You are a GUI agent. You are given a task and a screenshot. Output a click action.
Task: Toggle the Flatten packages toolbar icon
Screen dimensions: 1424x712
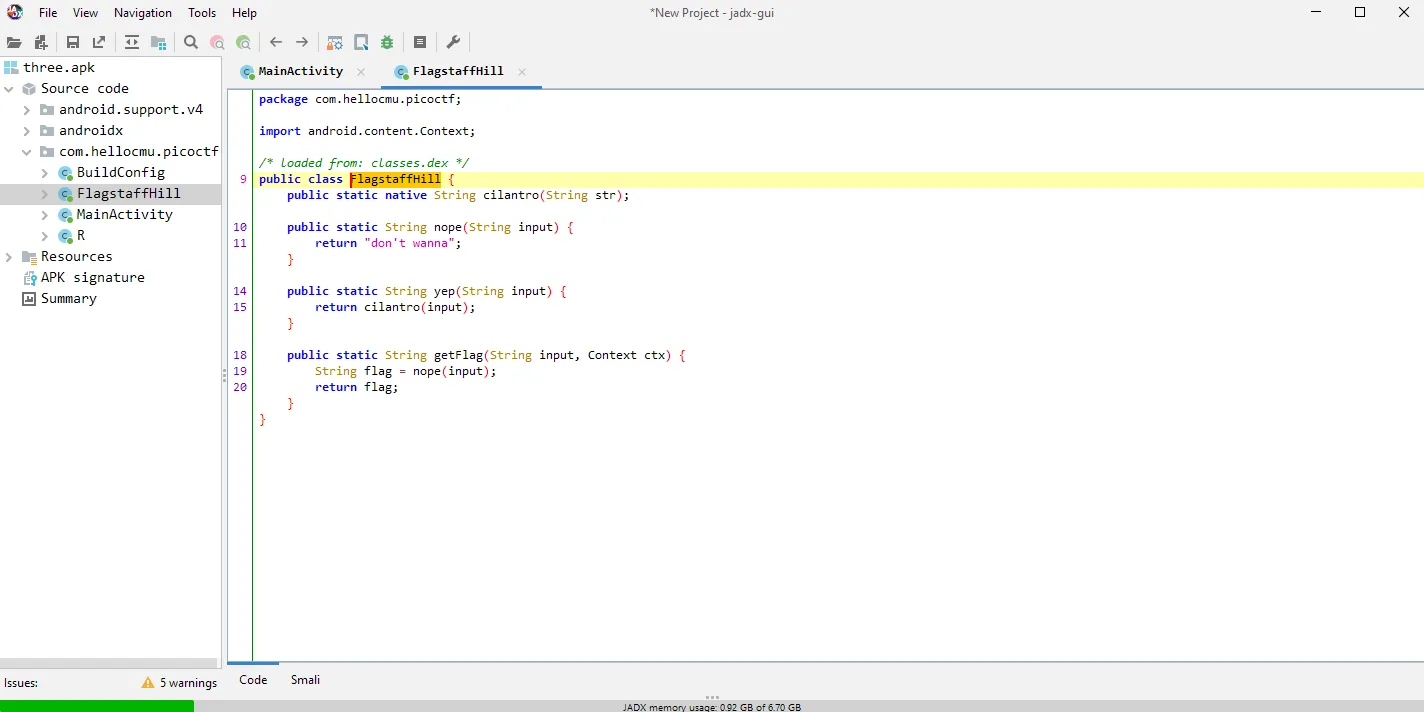[158, 42]
